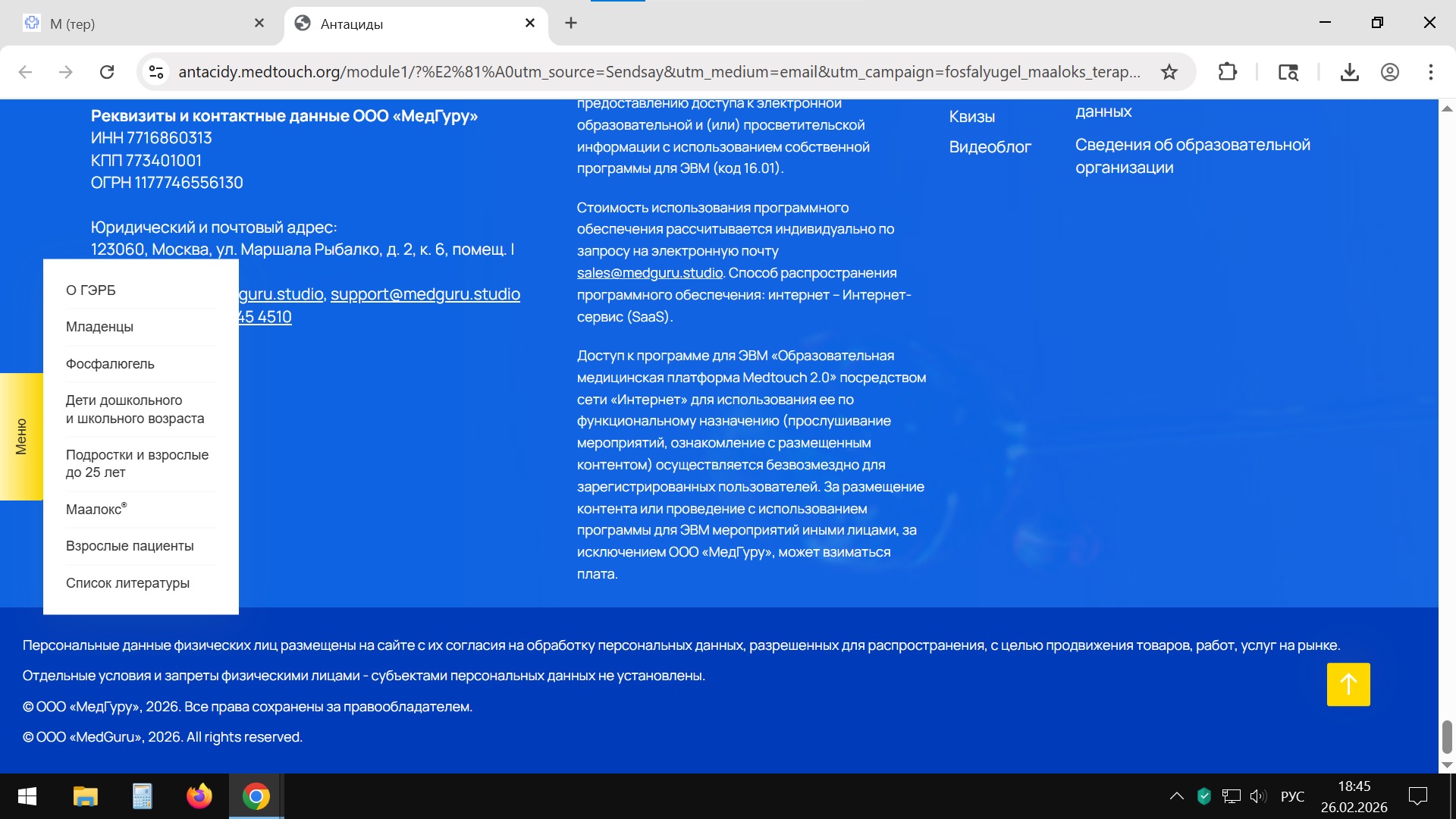Open the Downloads icon in toolbar

(1349, 72)
